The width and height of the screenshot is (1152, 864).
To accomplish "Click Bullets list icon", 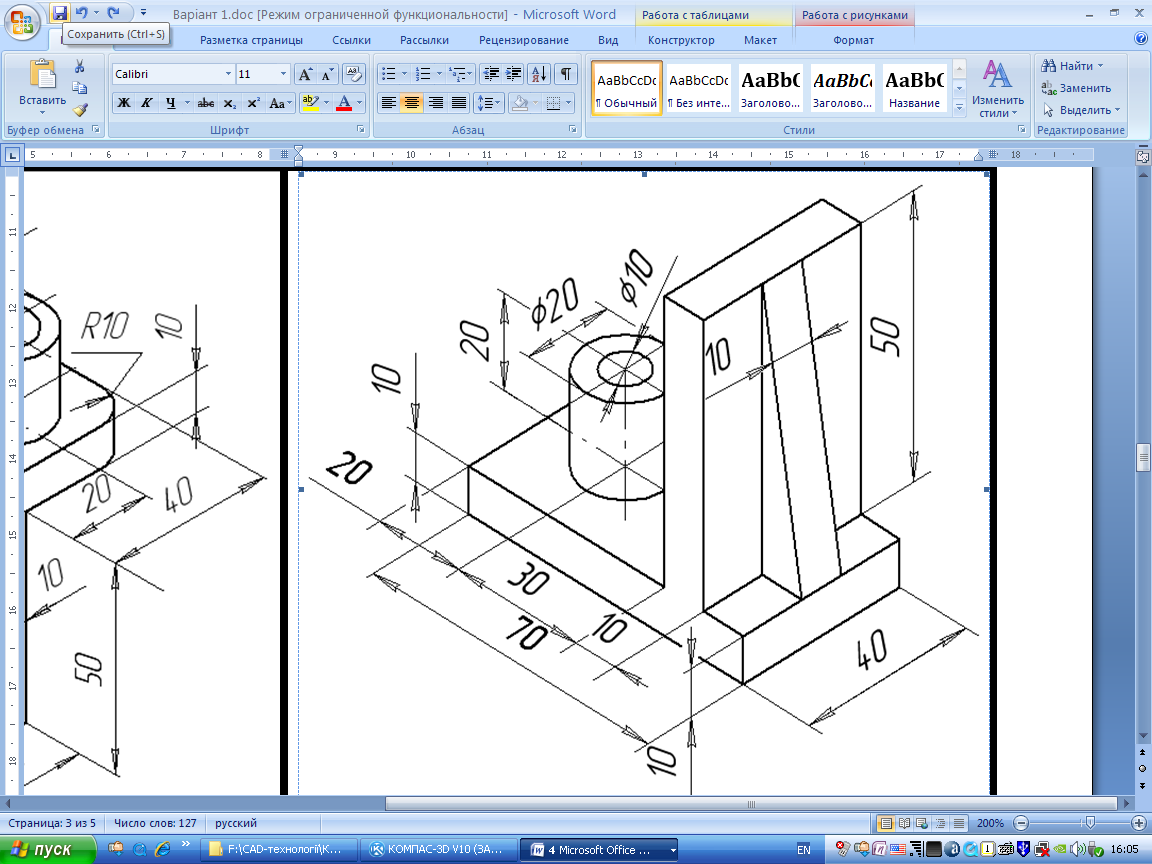I will click(389, 74).
